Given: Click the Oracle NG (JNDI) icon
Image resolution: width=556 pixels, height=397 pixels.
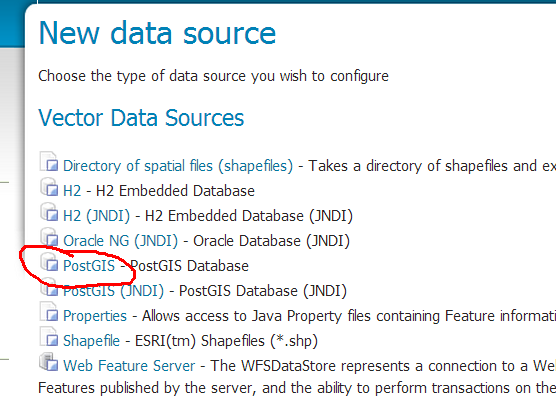Looking at the screenshot, I should coord(49,236).
